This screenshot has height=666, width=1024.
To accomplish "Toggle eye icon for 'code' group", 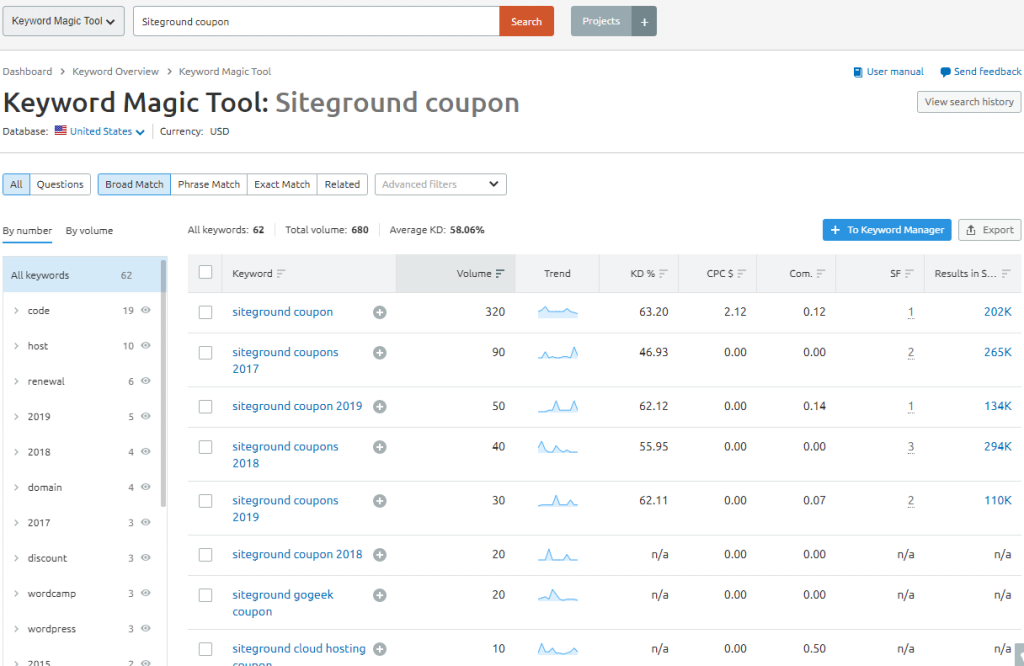I will (146, 310).
